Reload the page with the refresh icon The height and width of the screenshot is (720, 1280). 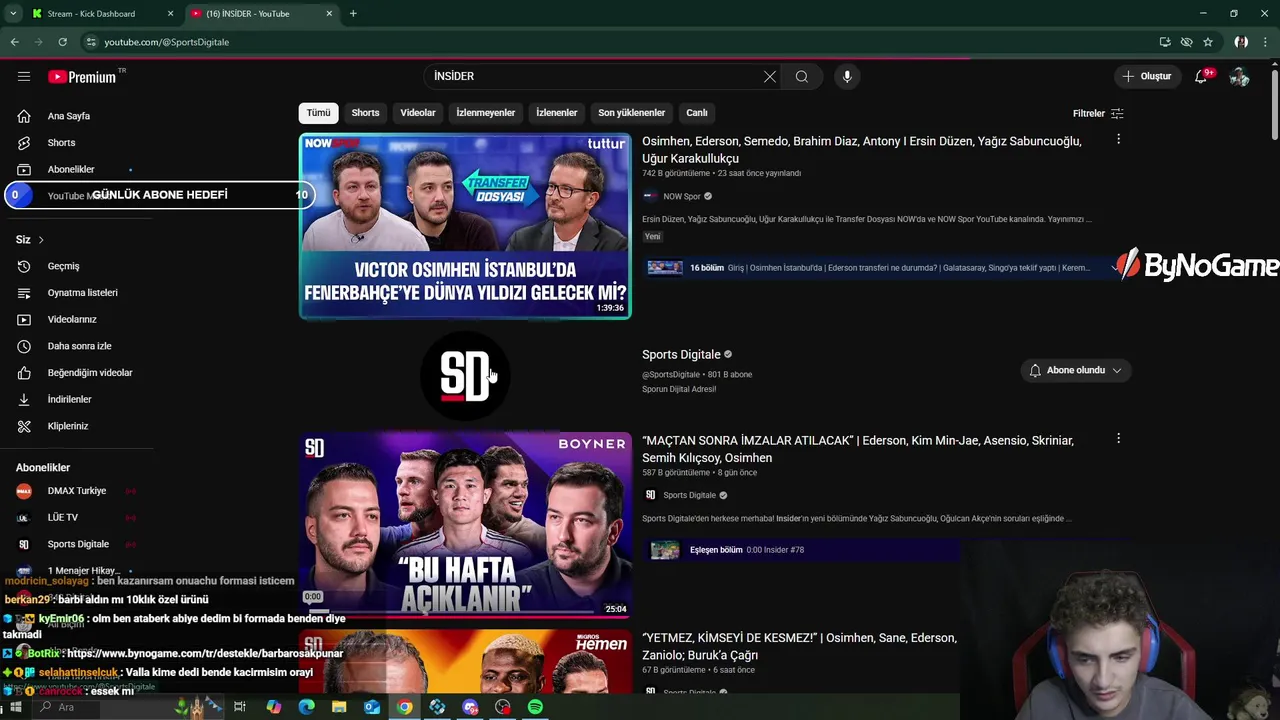tap(62, 42)
